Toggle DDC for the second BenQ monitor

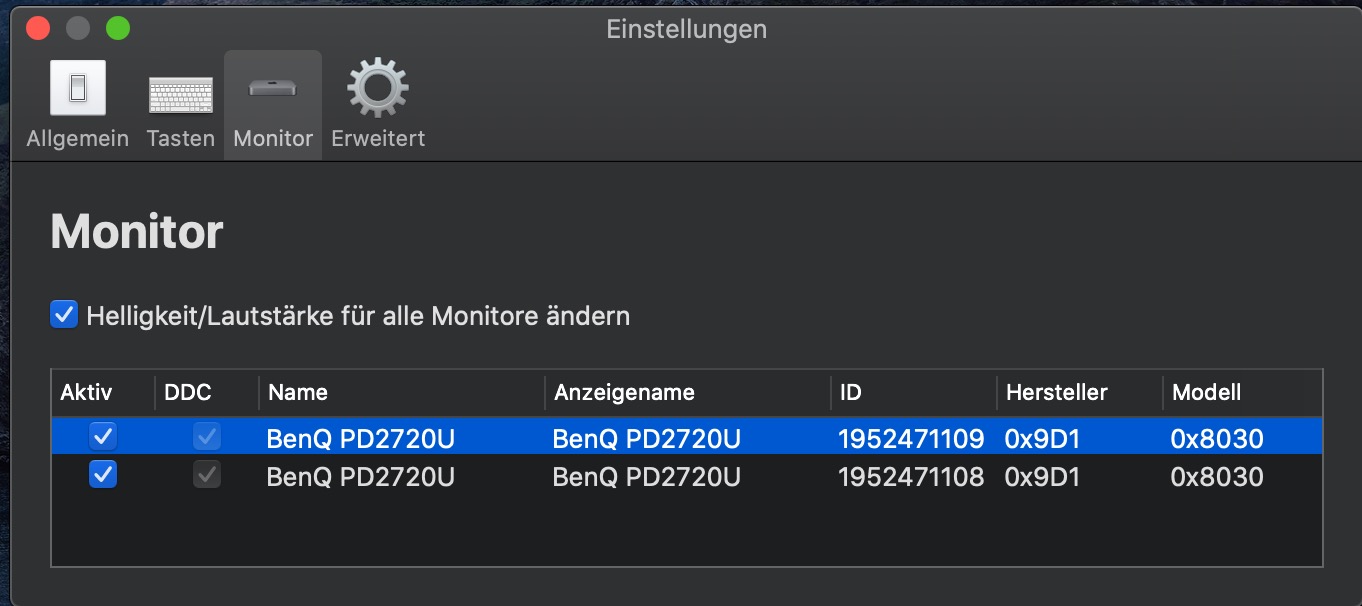point(207,475)
